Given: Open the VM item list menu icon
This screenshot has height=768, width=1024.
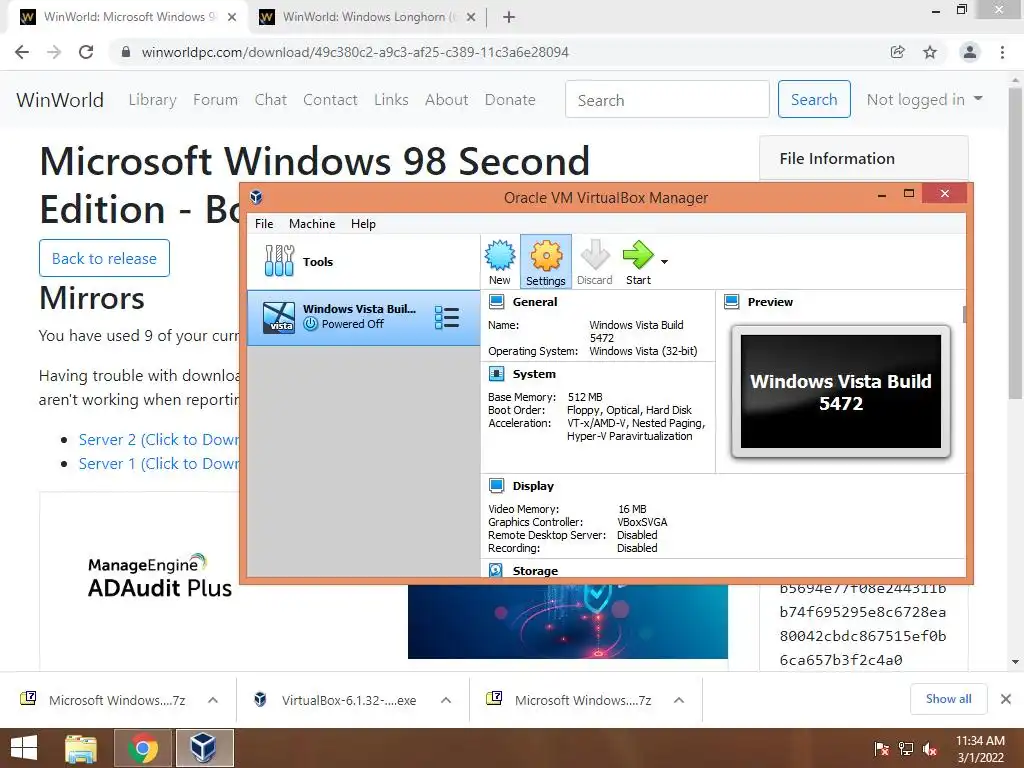Looking at the screenshot, I should coord(447,317).
